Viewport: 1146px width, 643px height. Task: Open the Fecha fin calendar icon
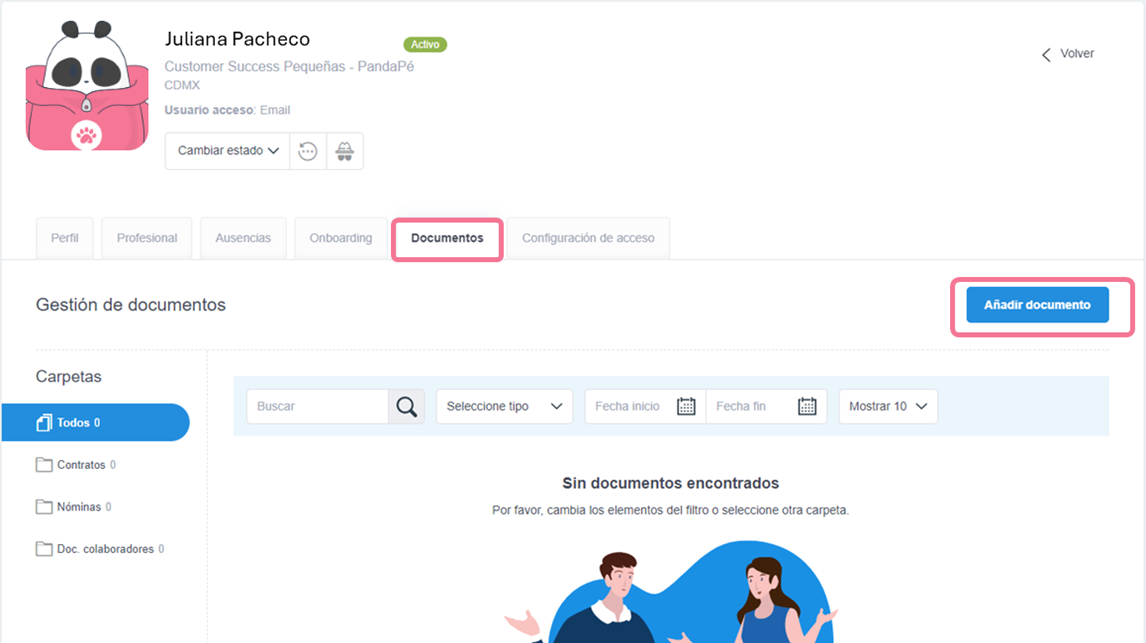point(807,406)
